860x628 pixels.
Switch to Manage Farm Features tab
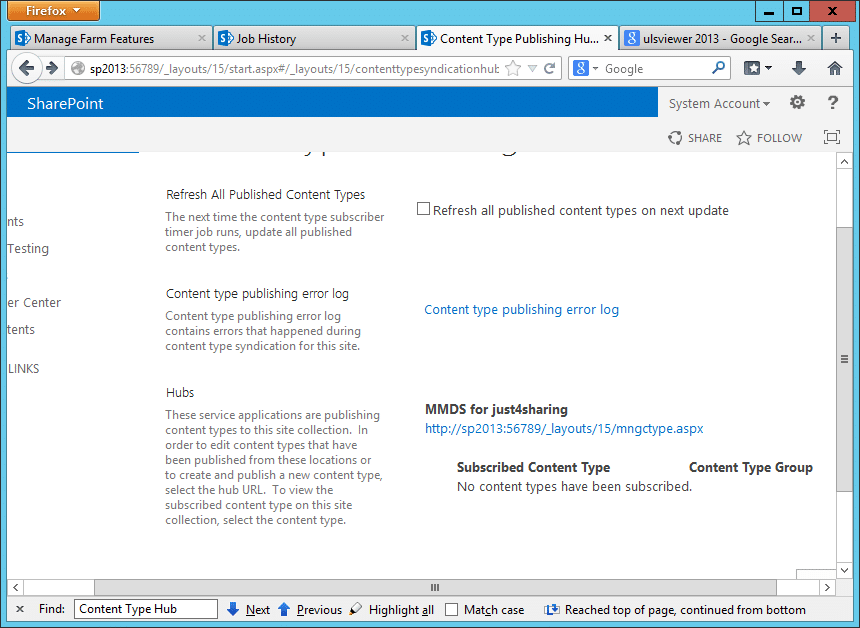point(111,38)
